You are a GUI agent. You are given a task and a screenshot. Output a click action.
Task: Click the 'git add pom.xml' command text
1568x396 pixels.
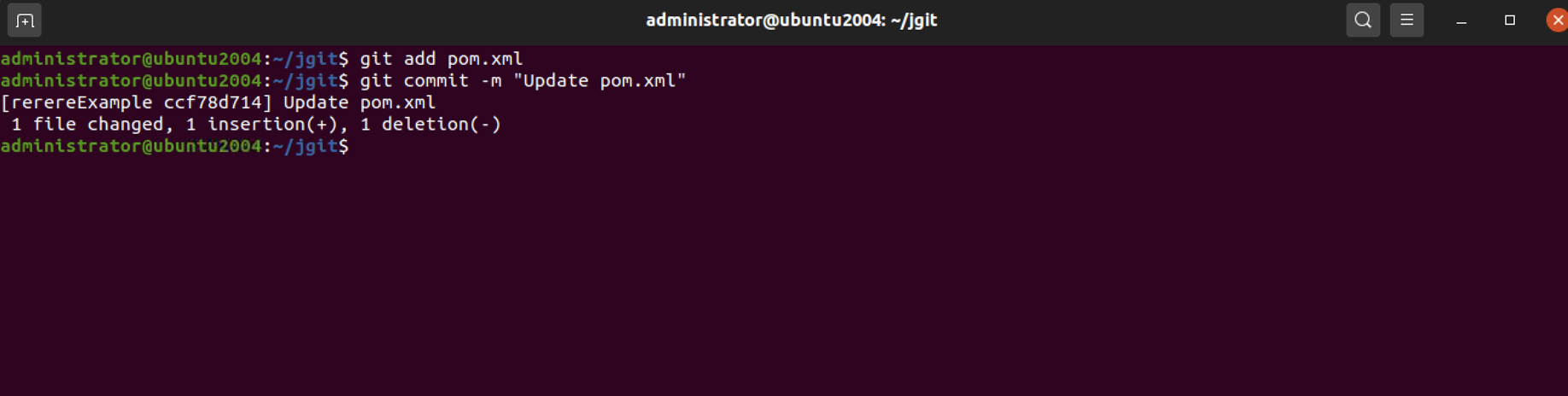pos(441,59)
